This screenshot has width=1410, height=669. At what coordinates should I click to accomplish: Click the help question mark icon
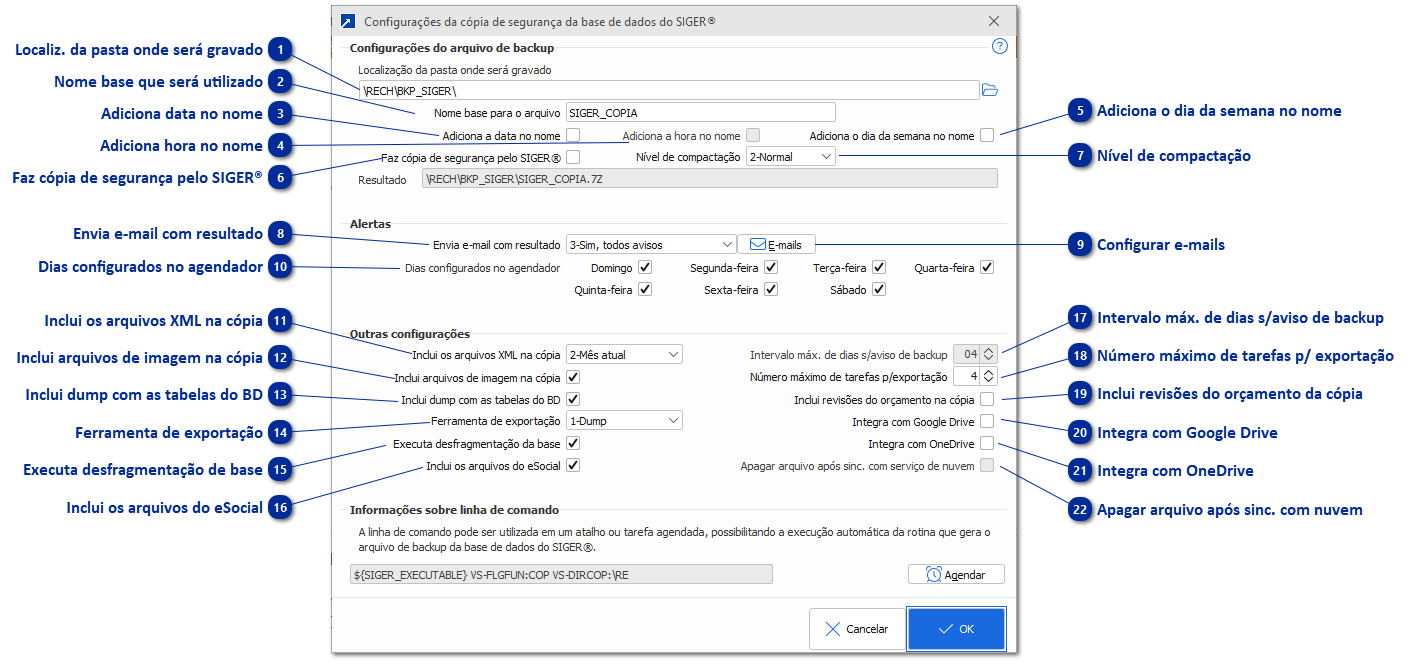point(999,46)
